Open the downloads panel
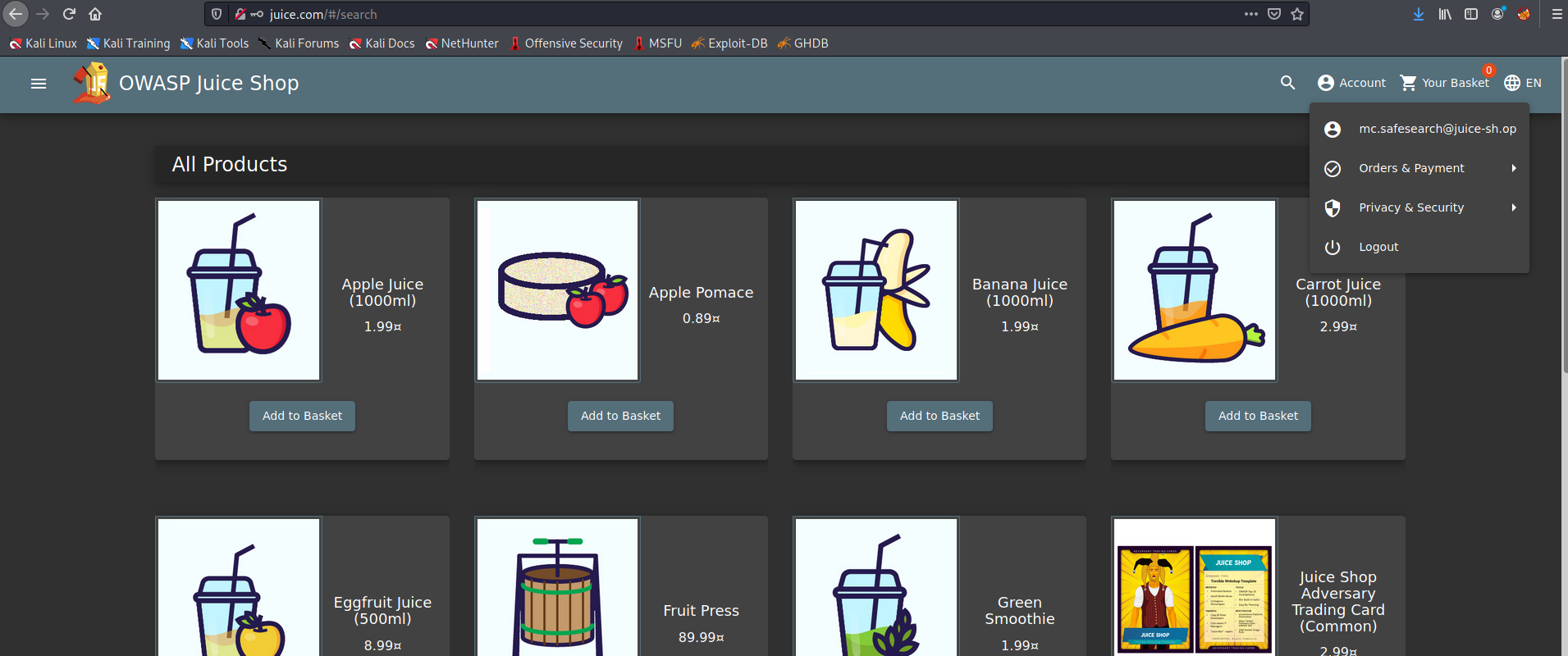The image size is (1568, 656). (x=1419, y=14)
